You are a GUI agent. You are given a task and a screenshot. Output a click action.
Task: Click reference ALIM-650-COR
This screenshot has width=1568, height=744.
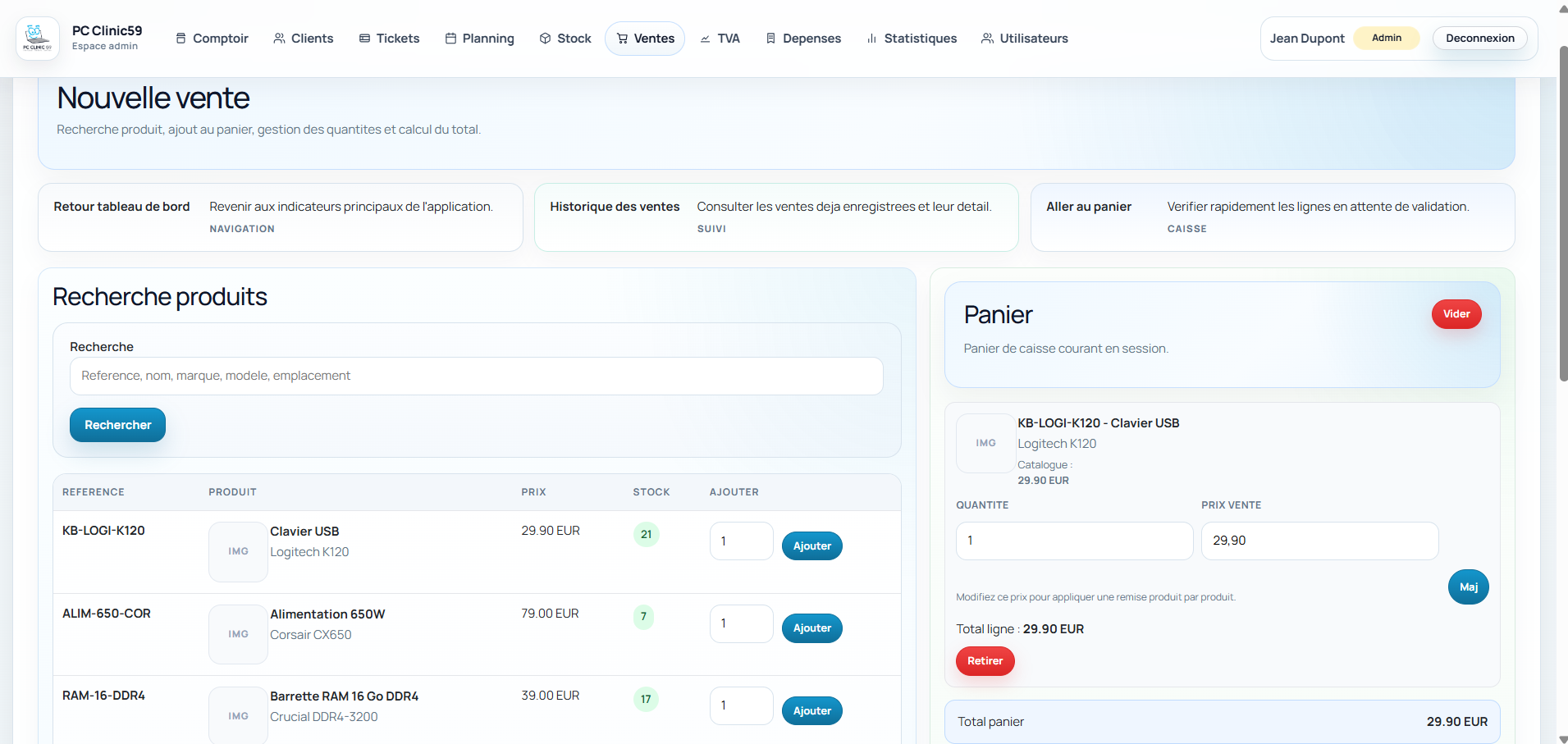107,614
